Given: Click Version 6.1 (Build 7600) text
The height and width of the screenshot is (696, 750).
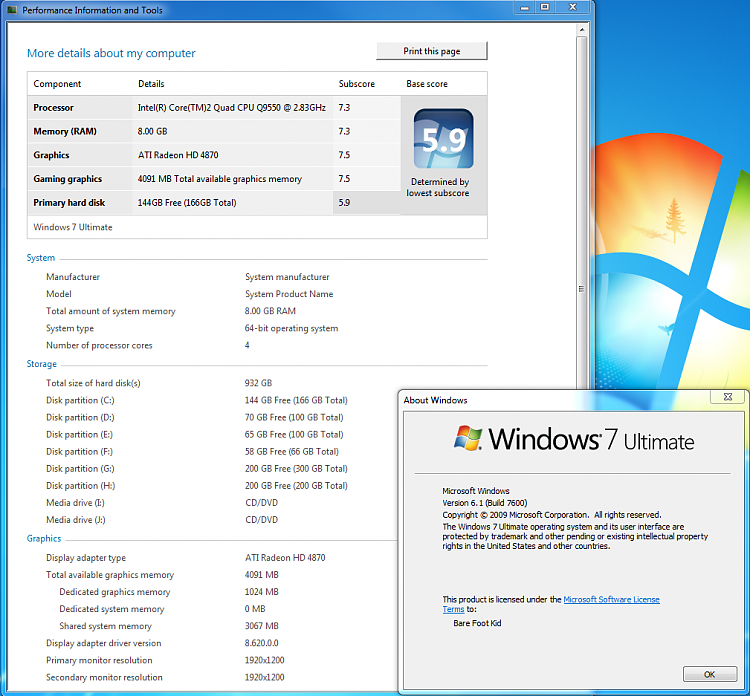Looking at the screenshot, I should 485,503.
